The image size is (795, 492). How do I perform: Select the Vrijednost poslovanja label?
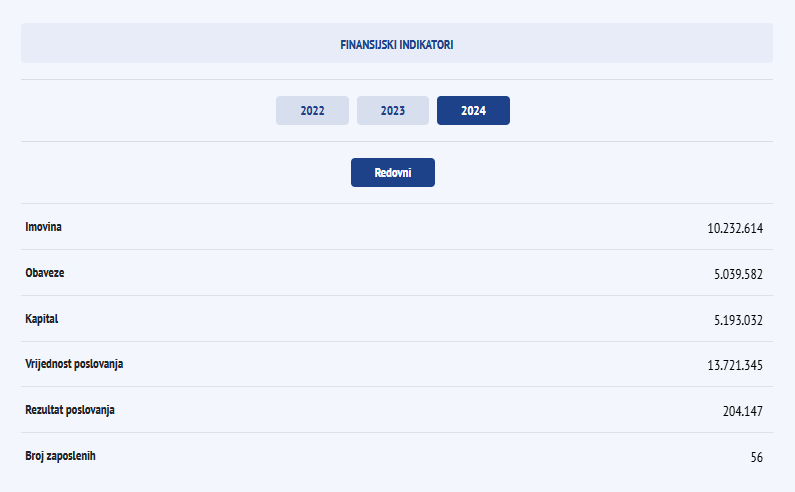pyautogui.click(x=74, y=364)
